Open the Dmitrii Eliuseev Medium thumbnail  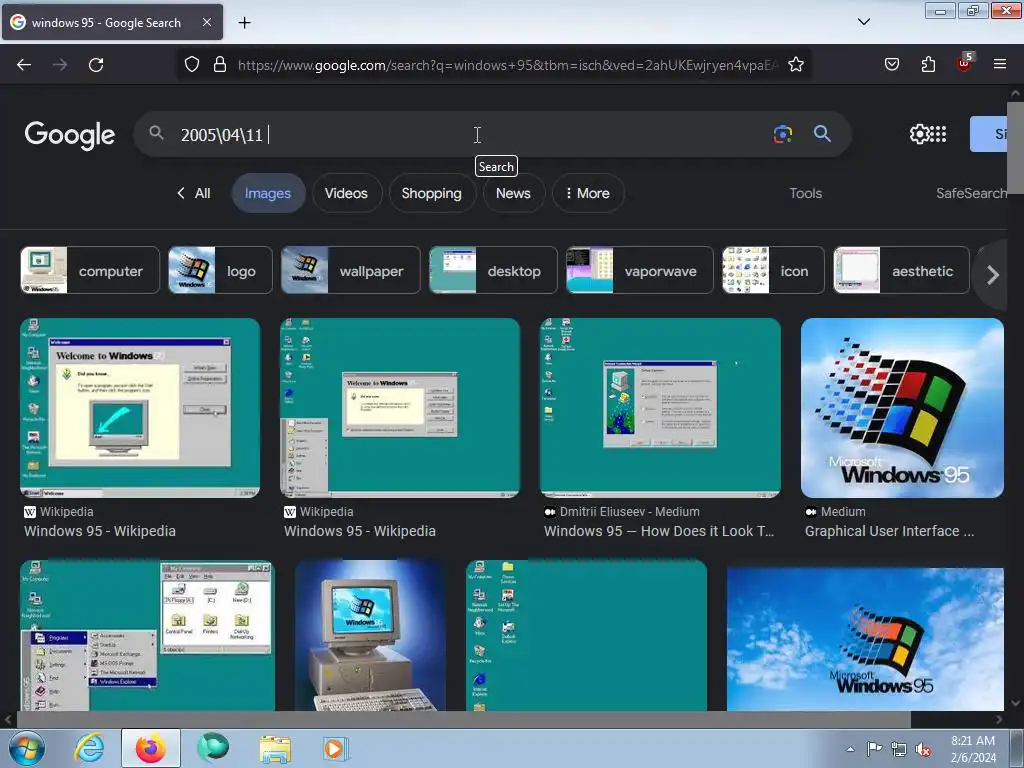click(x=660, y=408)
